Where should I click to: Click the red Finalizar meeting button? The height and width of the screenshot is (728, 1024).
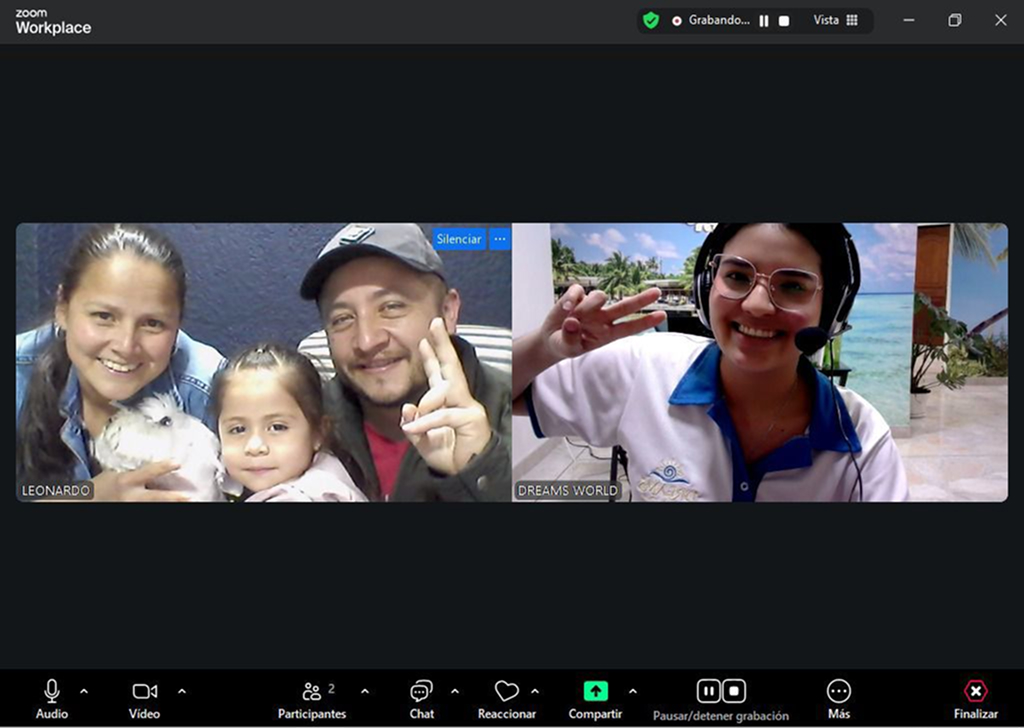pos(975,691)
